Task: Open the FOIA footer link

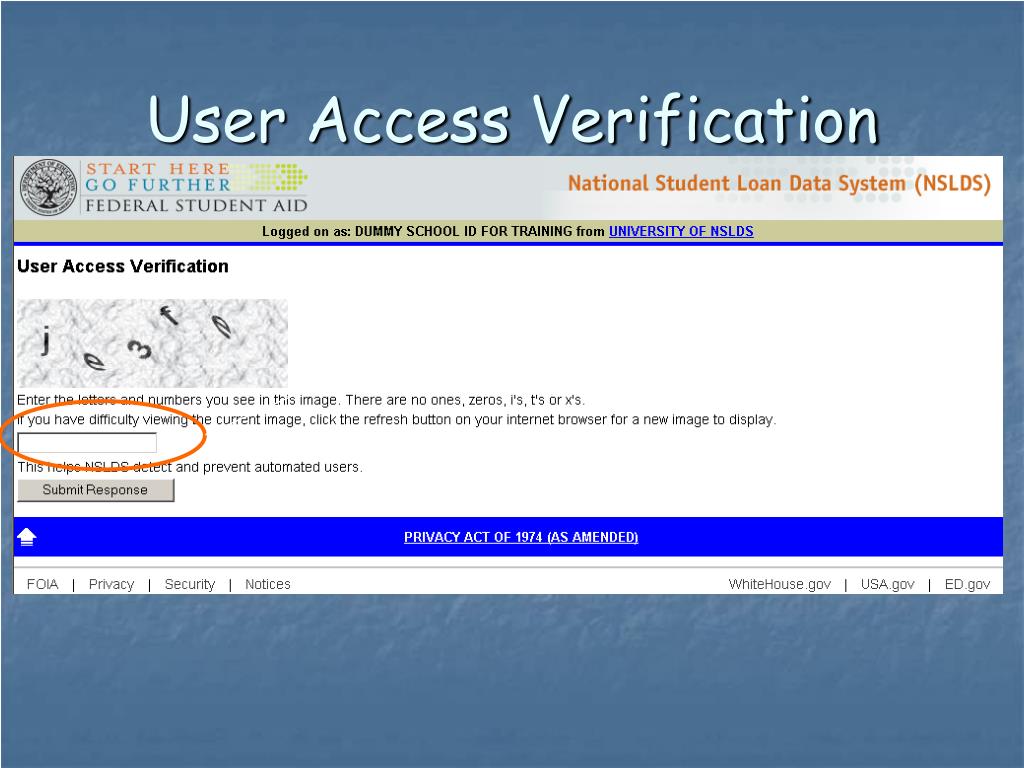Action: point(42,584)
